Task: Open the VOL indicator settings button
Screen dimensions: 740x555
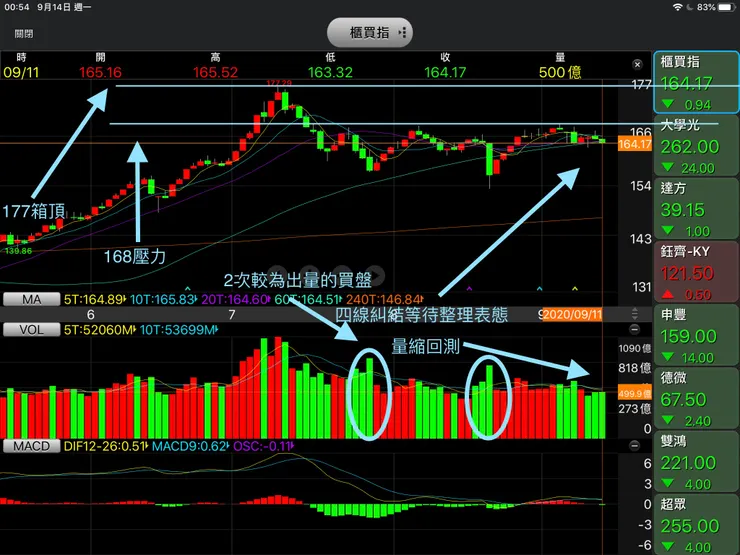Action: (x=32, y=329)
